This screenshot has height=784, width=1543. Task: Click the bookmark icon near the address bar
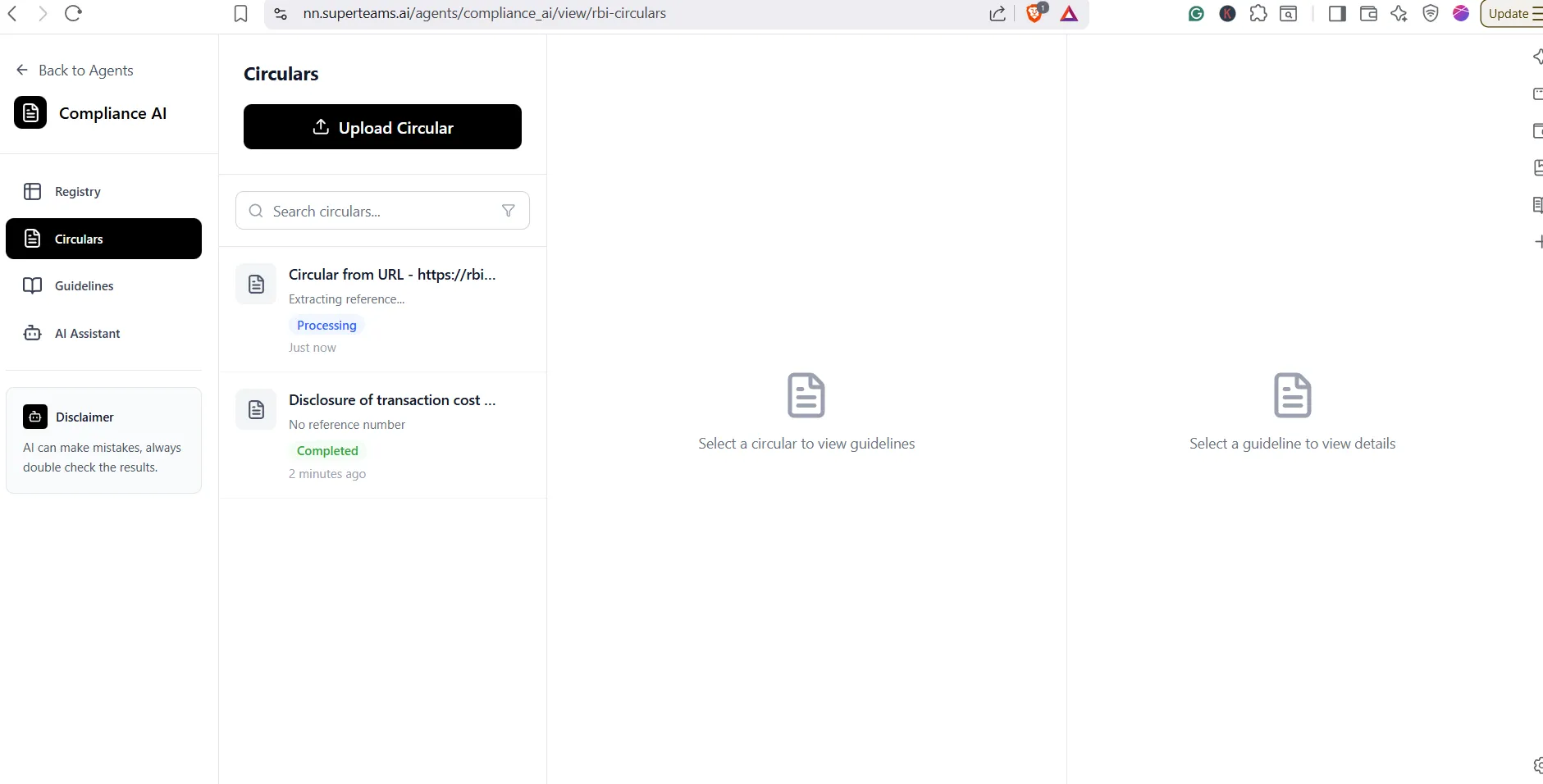(x=240, y=13)
